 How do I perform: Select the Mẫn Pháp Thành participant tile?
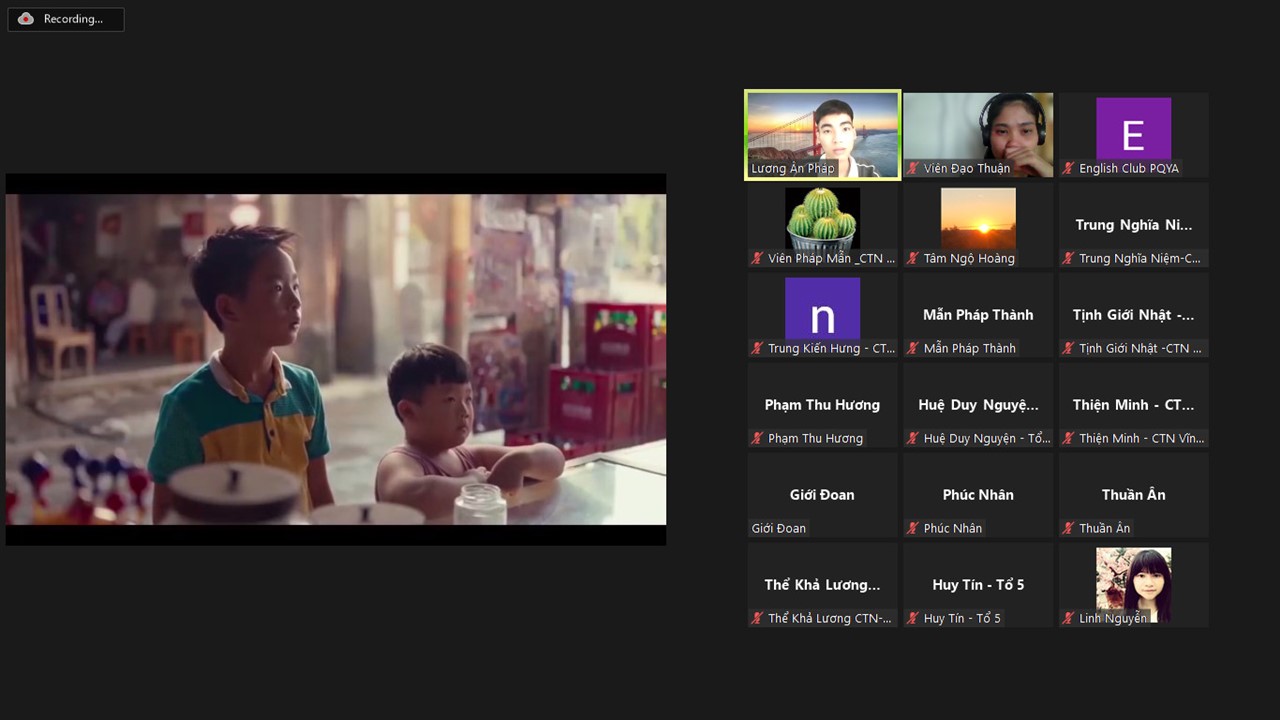[x=978, y=315]
